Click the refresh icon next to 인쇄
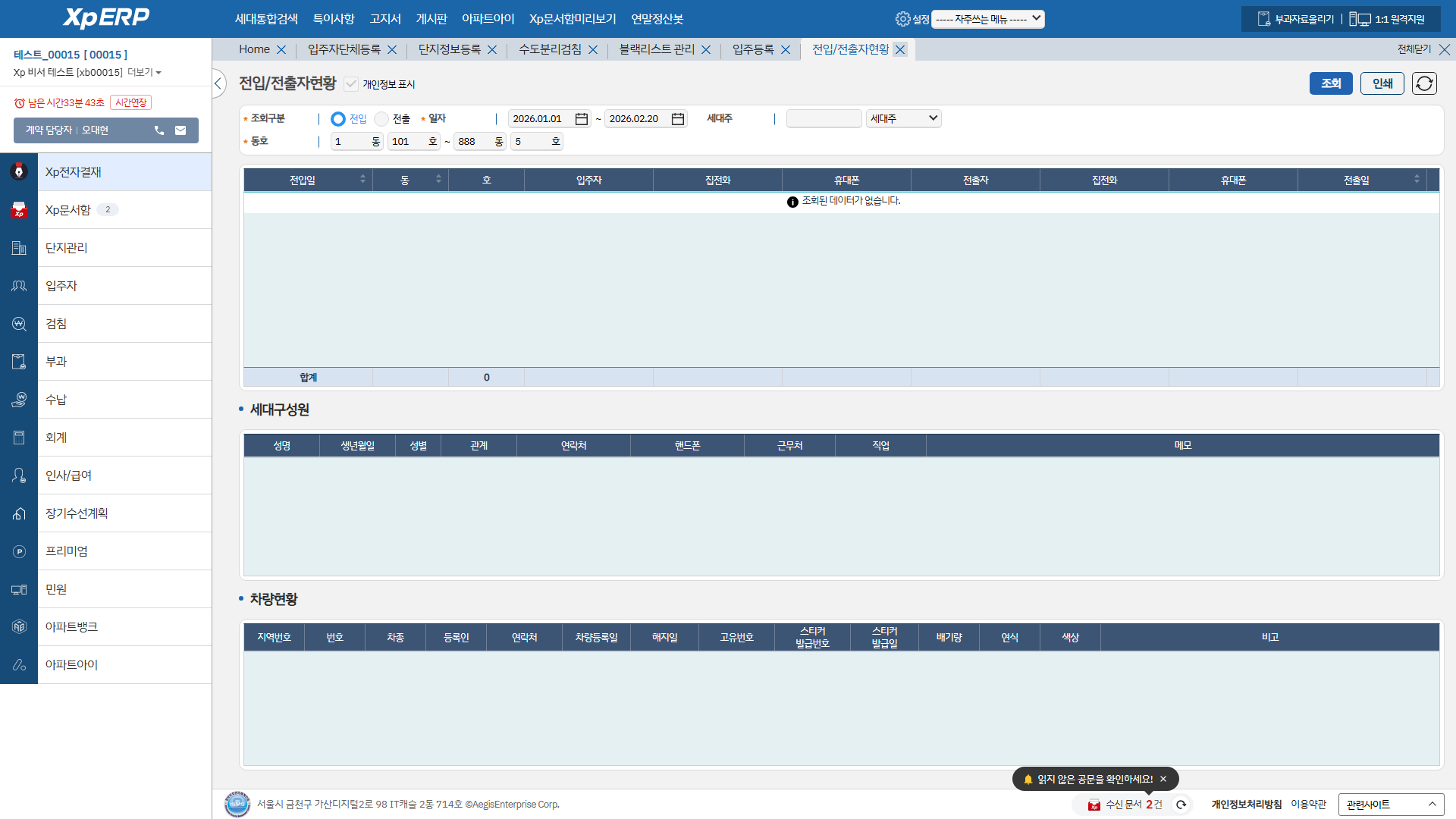Screen dimensions: 1456x819 (1424, 83)
